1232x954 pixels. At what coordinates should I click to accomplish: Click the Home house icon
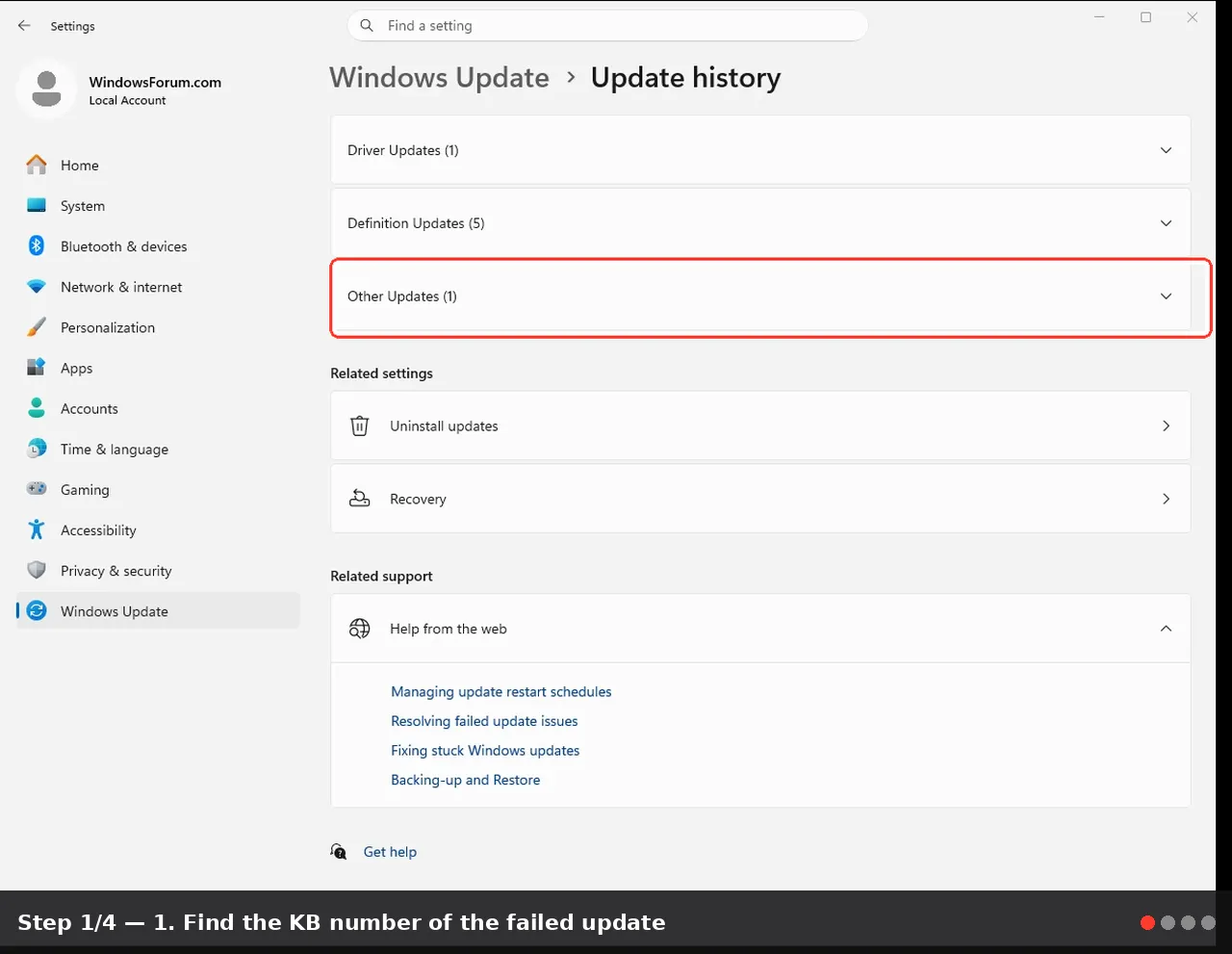[x=37, y=166]
